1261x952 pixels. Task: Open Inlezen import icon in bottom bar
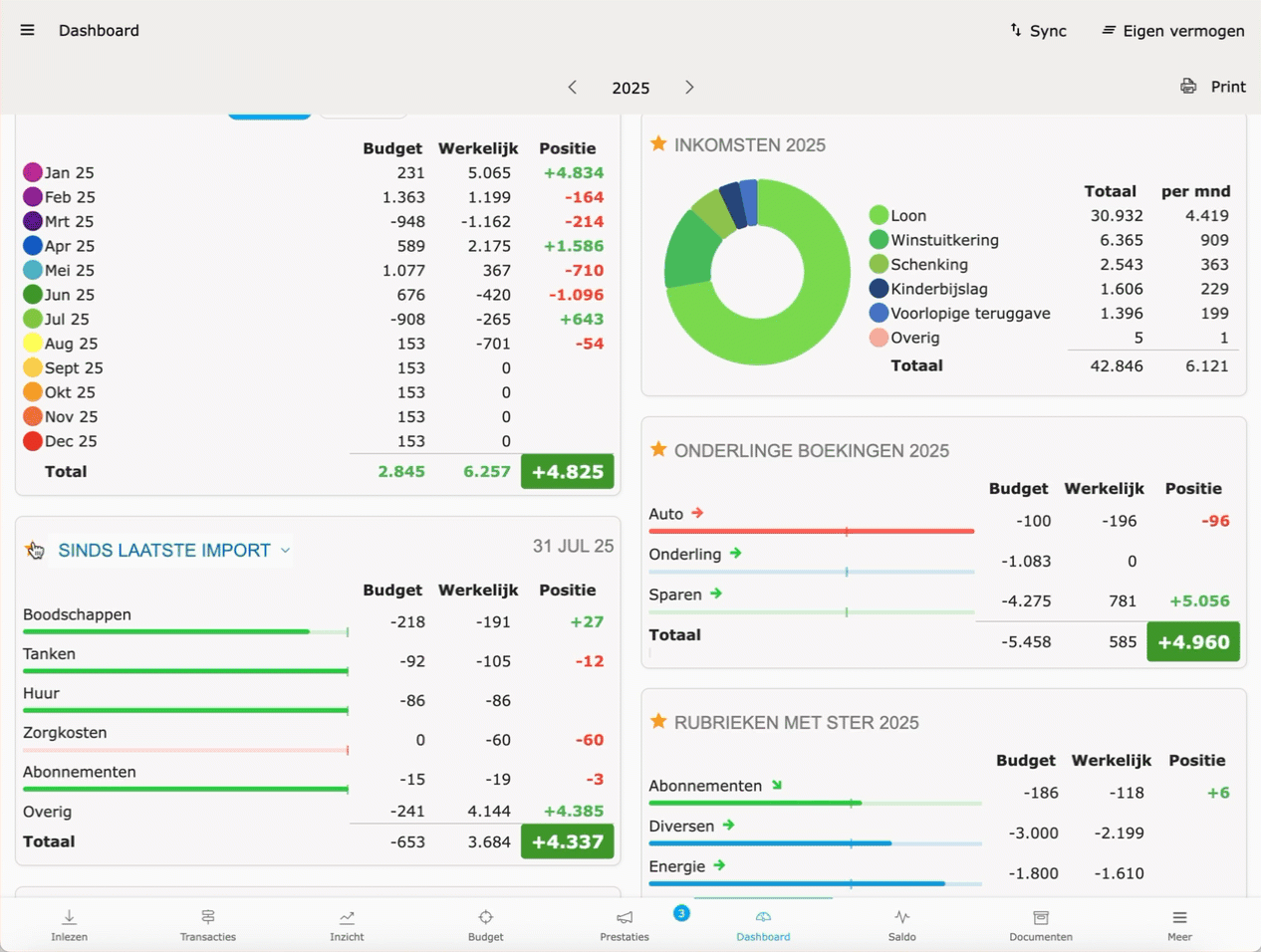point(69,917)
